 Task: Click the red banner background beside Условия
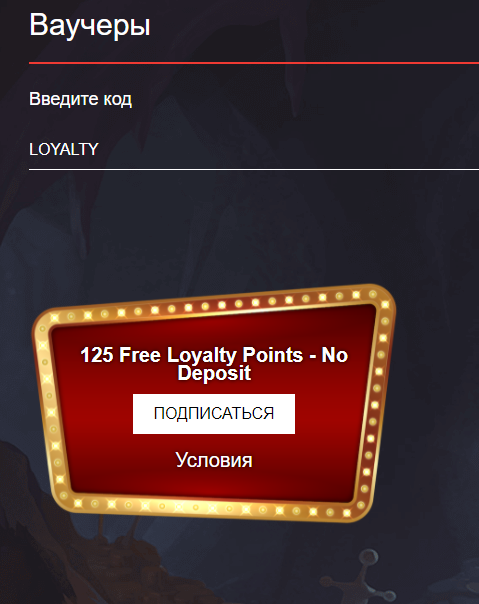[308, 460]
